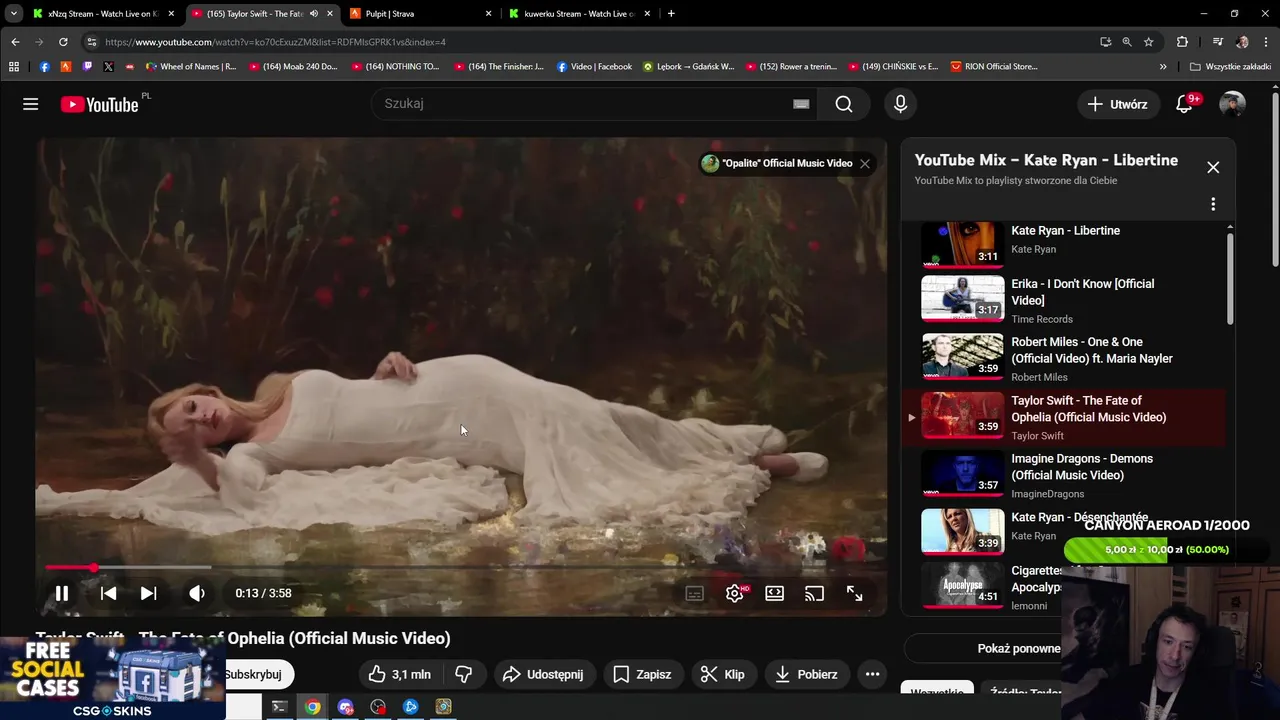Open the account avatar menu
The width and height of the screenshot is (1280, 720).
[x=1232, y=104]
